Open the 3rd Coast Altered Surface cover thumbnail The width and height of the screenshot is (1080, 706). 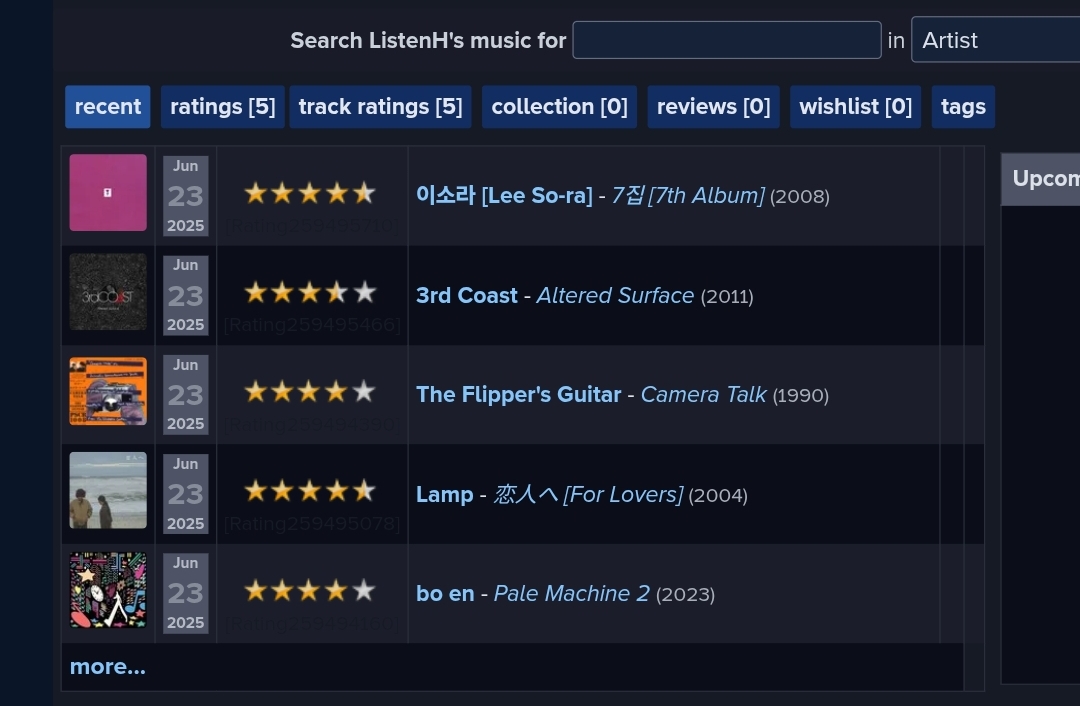108,292
